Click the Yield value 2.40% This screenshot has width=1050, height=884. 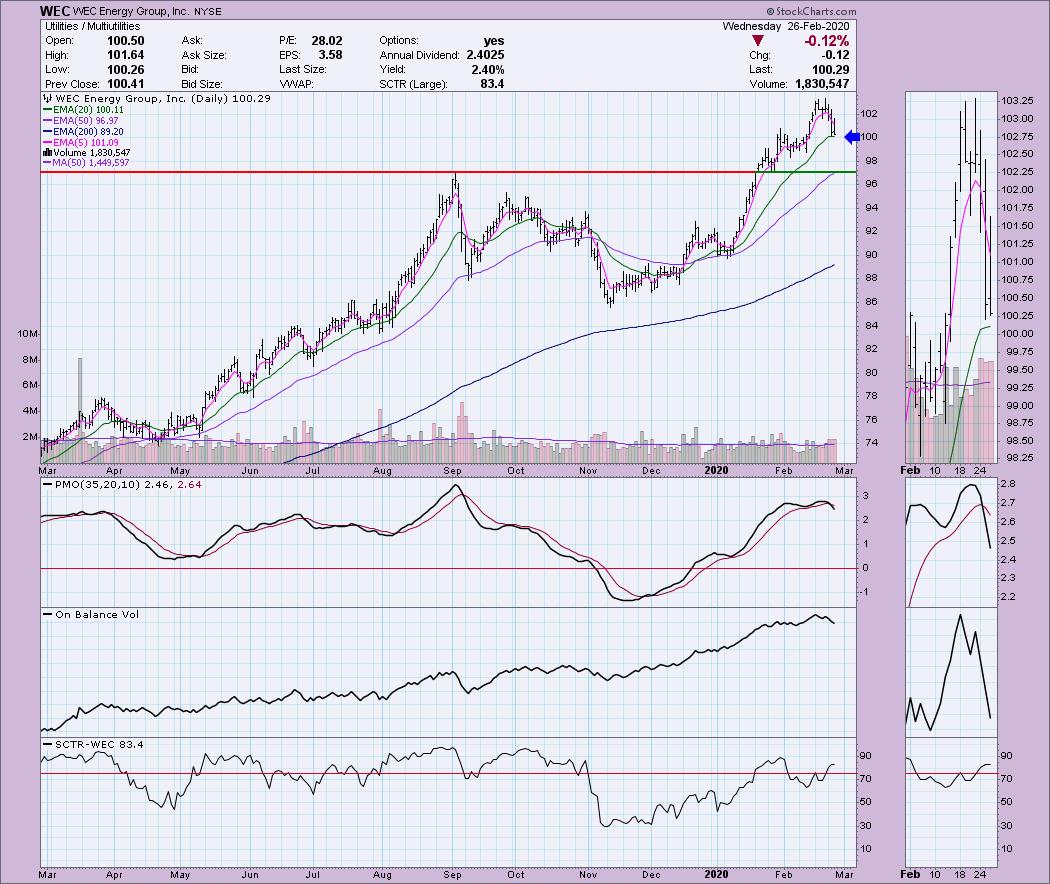pos(488,70)
